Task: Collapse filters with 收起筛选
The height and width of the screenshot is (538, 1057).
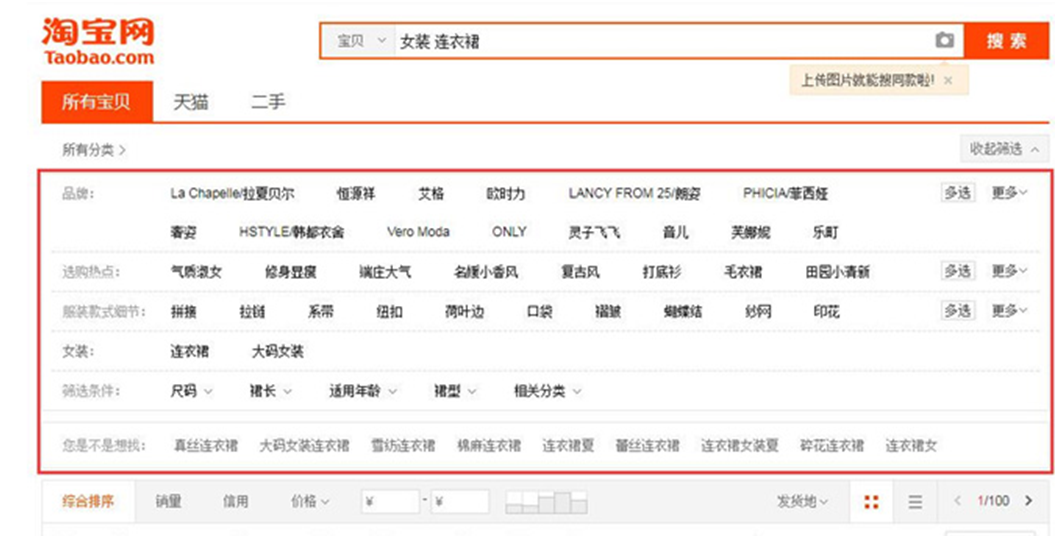Action: pyautogui.click(x=1003, y=149)
